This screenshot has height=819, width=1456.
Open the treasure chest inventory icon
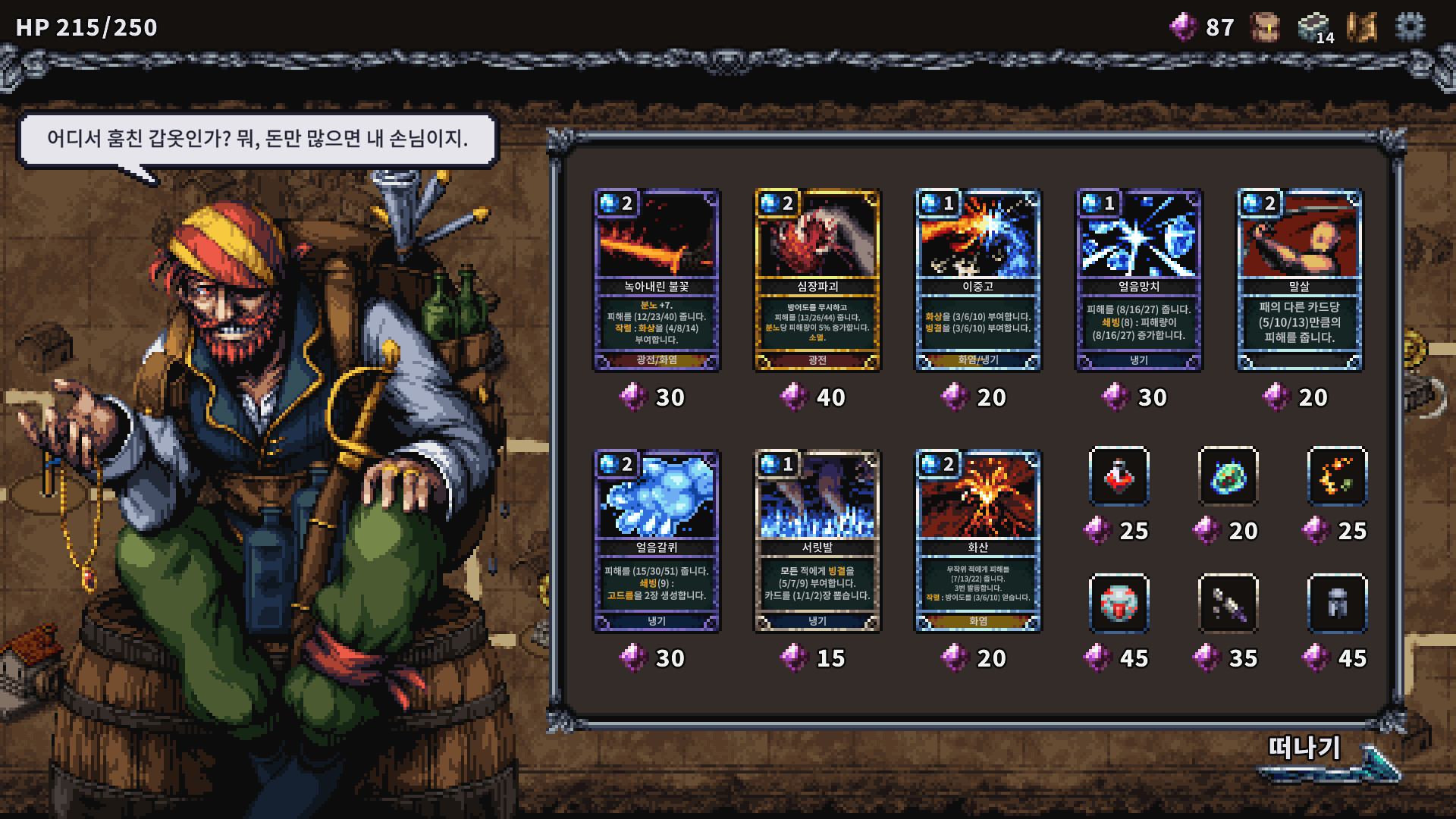tap(1265, 27)
